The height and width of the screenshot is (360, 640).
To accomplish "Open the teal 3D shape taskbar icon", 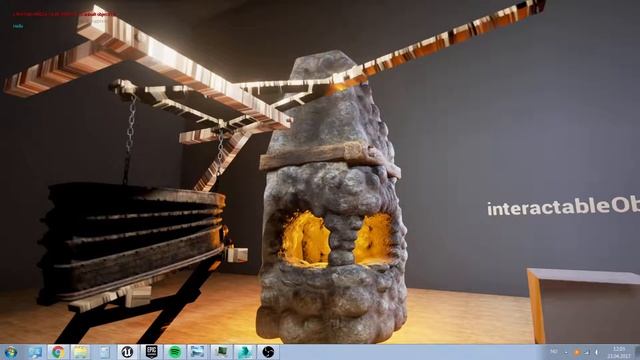I will point(244,352).
